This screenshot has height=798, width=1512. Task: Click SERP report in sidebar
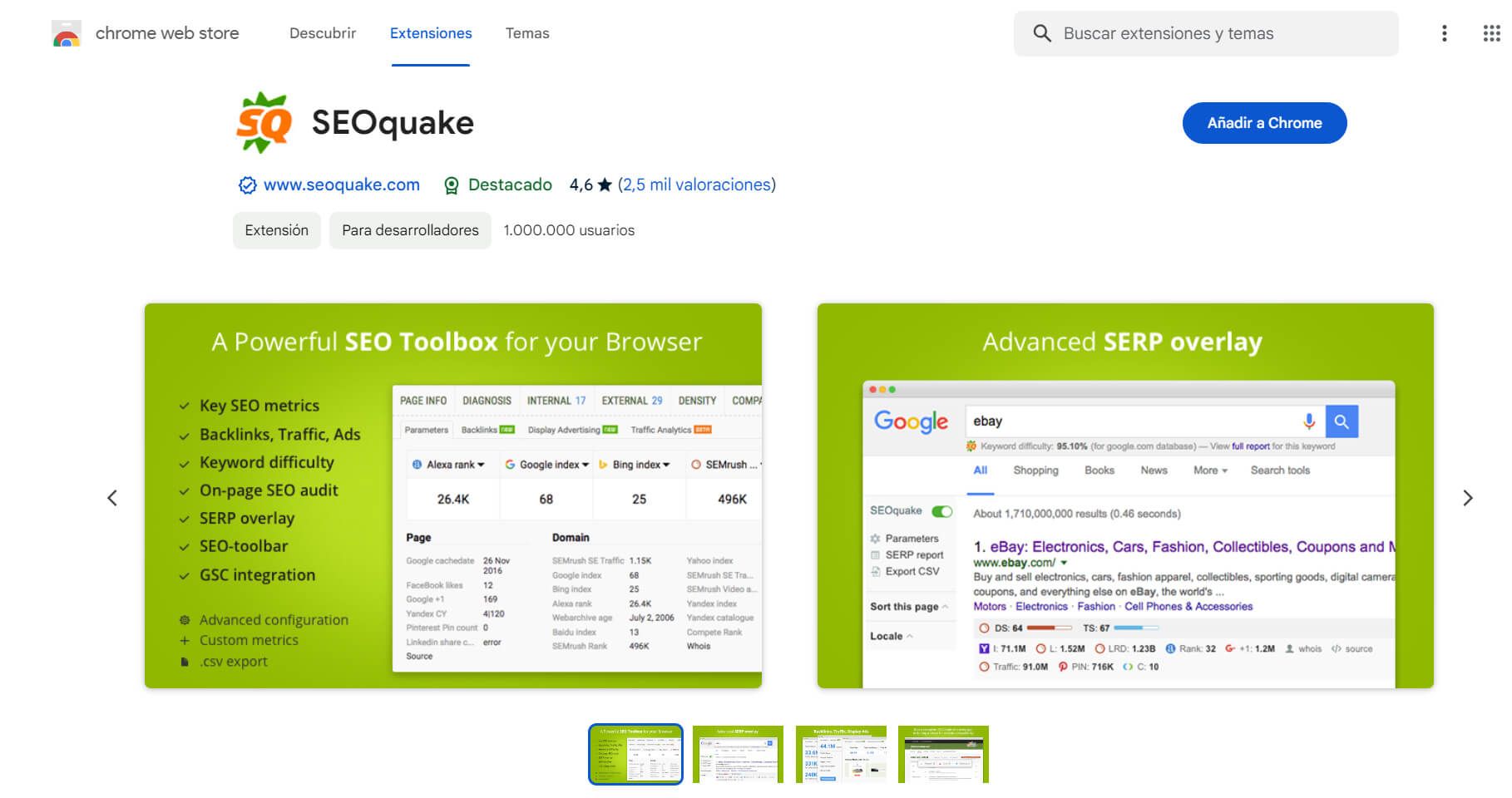(x=914, y=555)
